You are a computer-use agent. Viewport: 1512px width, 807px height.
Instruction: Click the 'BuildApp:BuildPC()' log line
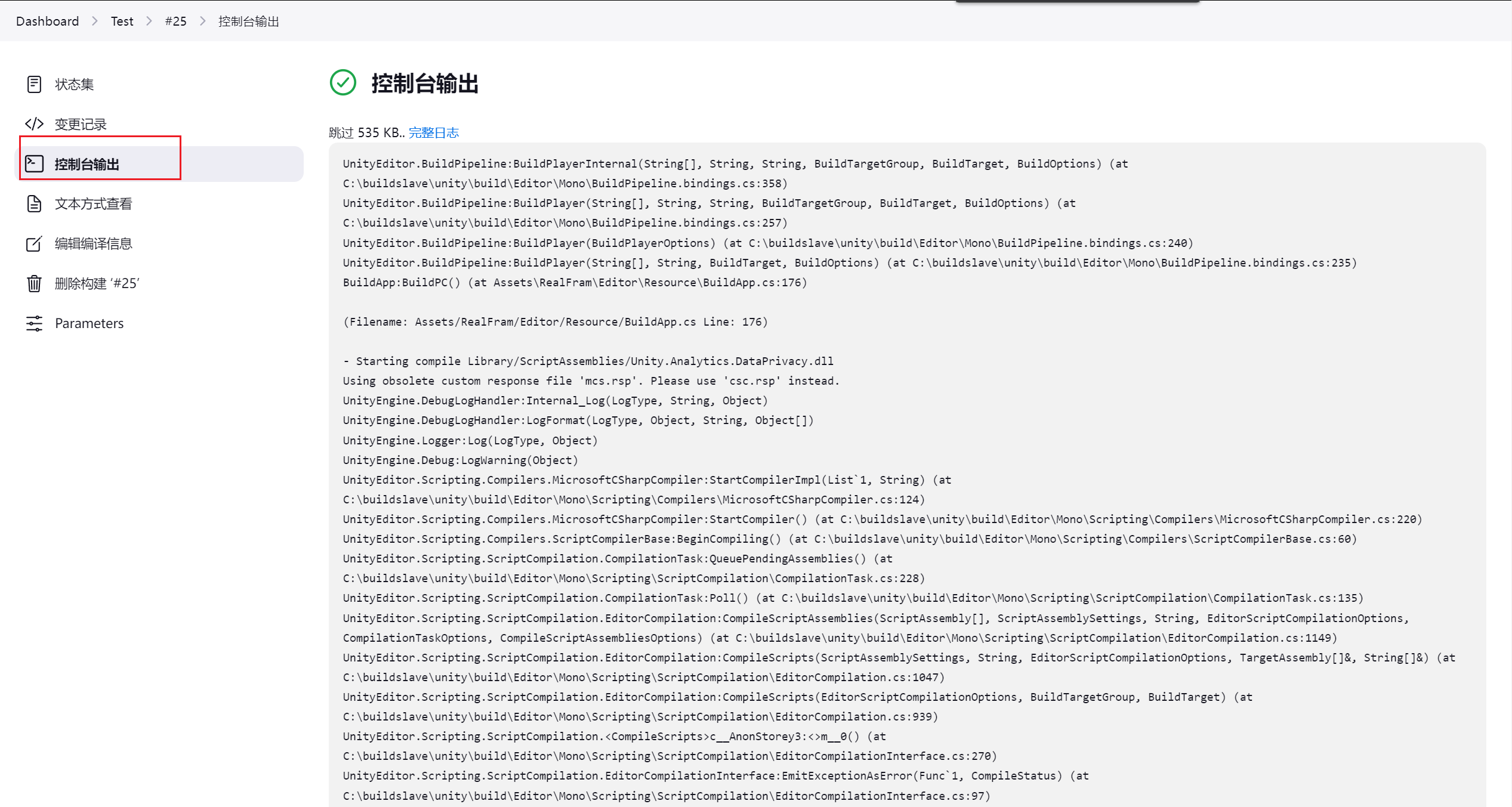click(x=575, y=282)
